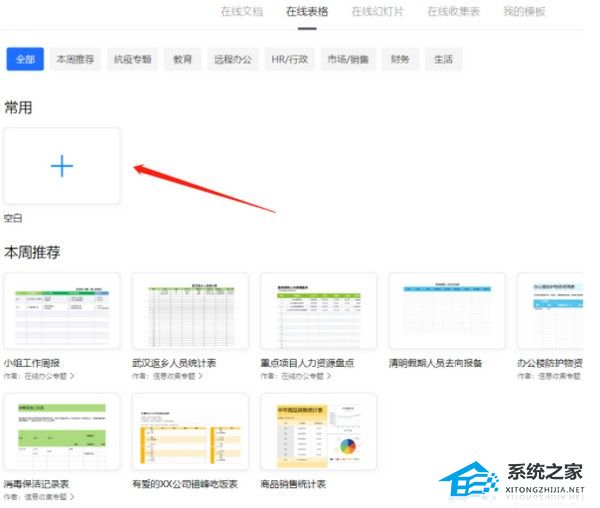Go to the 我的模板 tab
The image size is (600, 508).
[524, 11]
